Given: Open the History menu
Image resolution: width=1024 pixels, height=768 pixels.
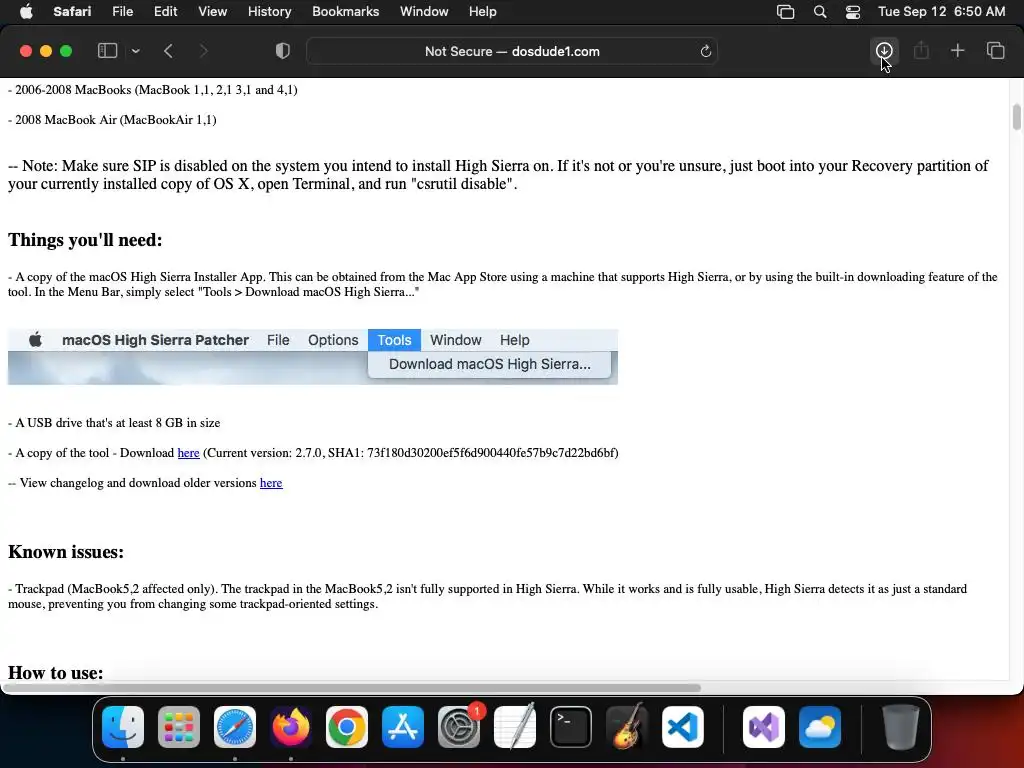Looking at the screenshot, I should click(x=269, y=12).
